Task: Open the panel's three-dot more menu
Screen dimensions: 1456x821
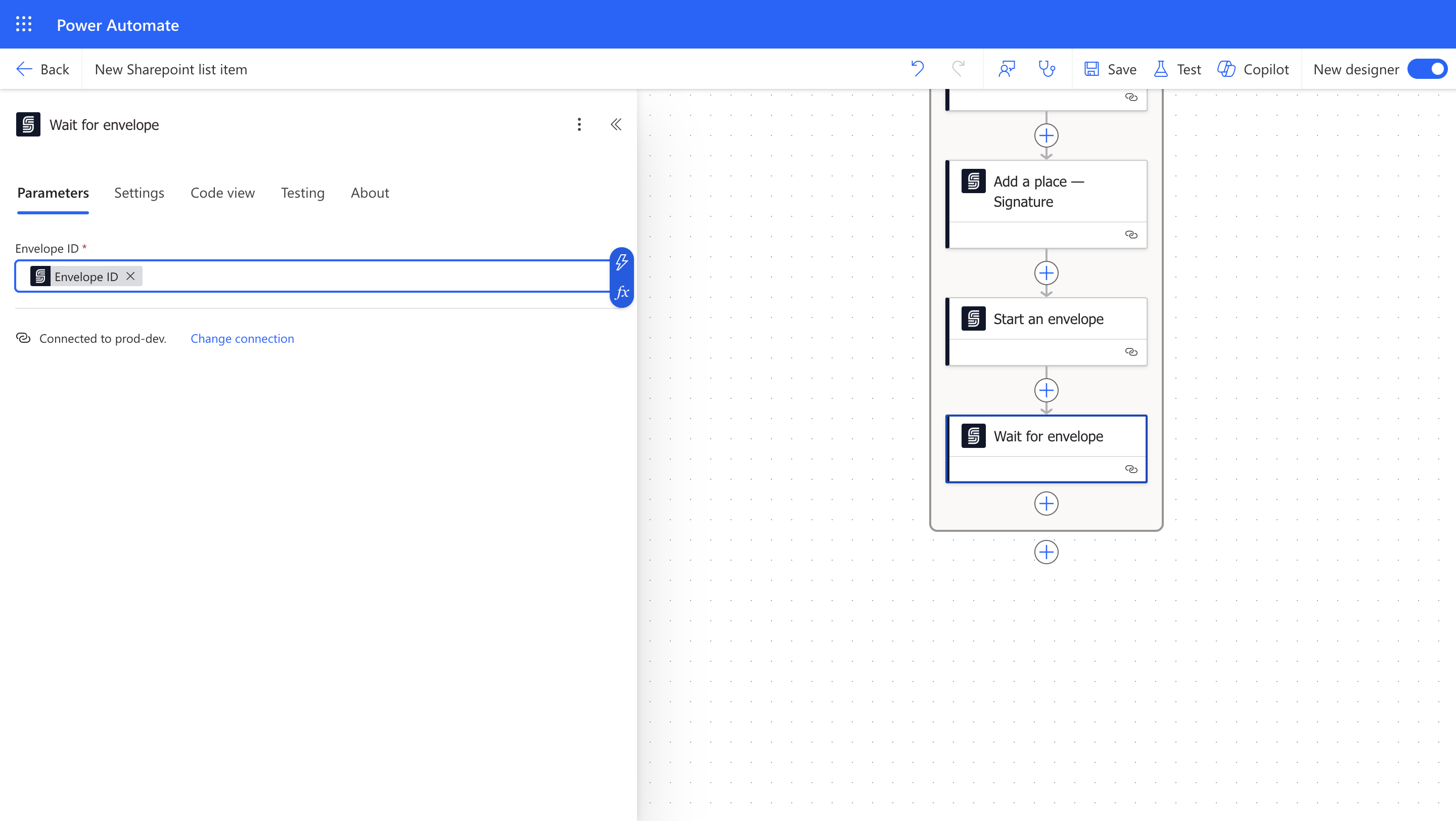Action: 579,124
